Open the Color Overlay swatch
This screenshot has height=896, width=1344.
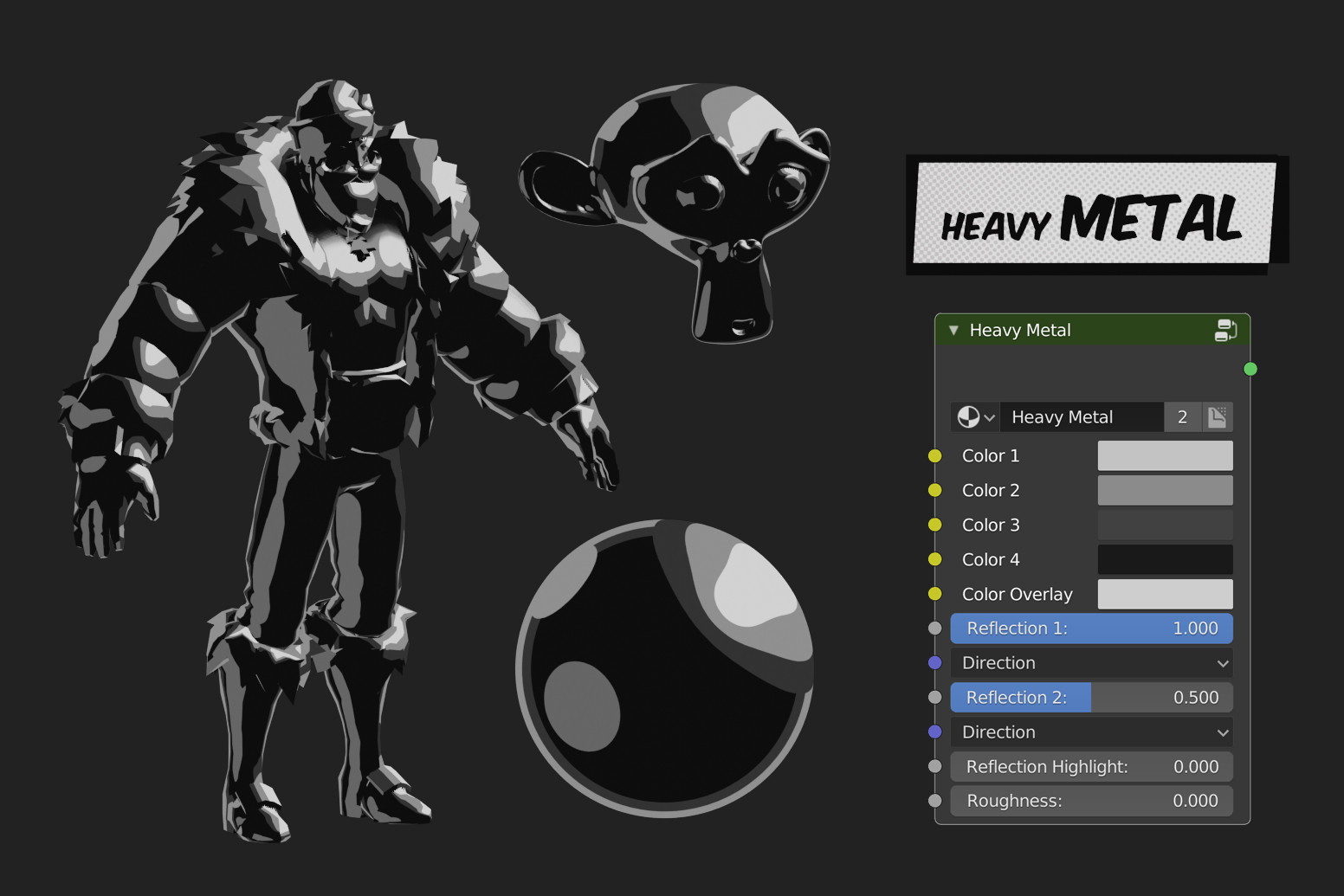(1165, 594)
